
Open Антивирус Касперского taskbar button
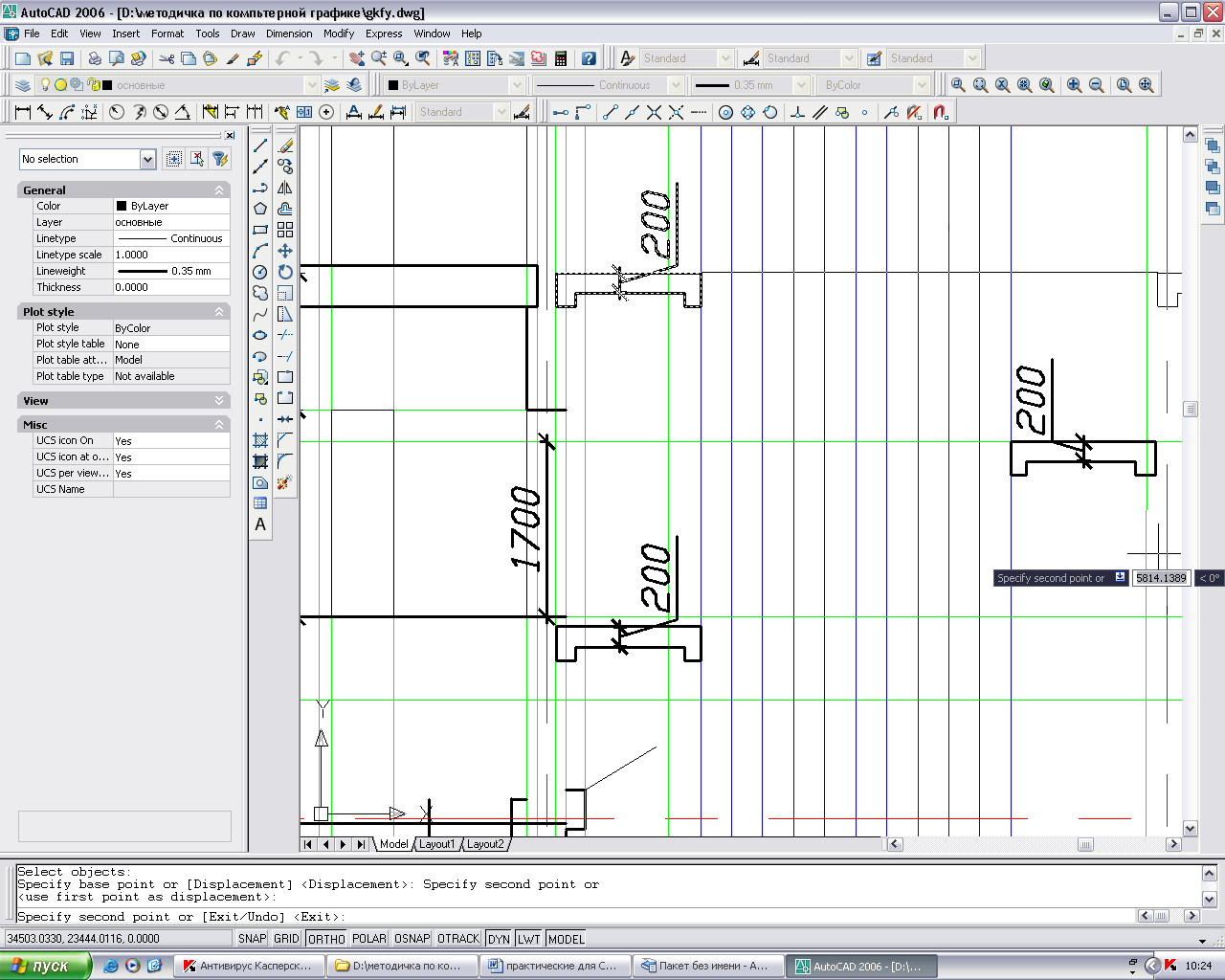pos(249,966)
